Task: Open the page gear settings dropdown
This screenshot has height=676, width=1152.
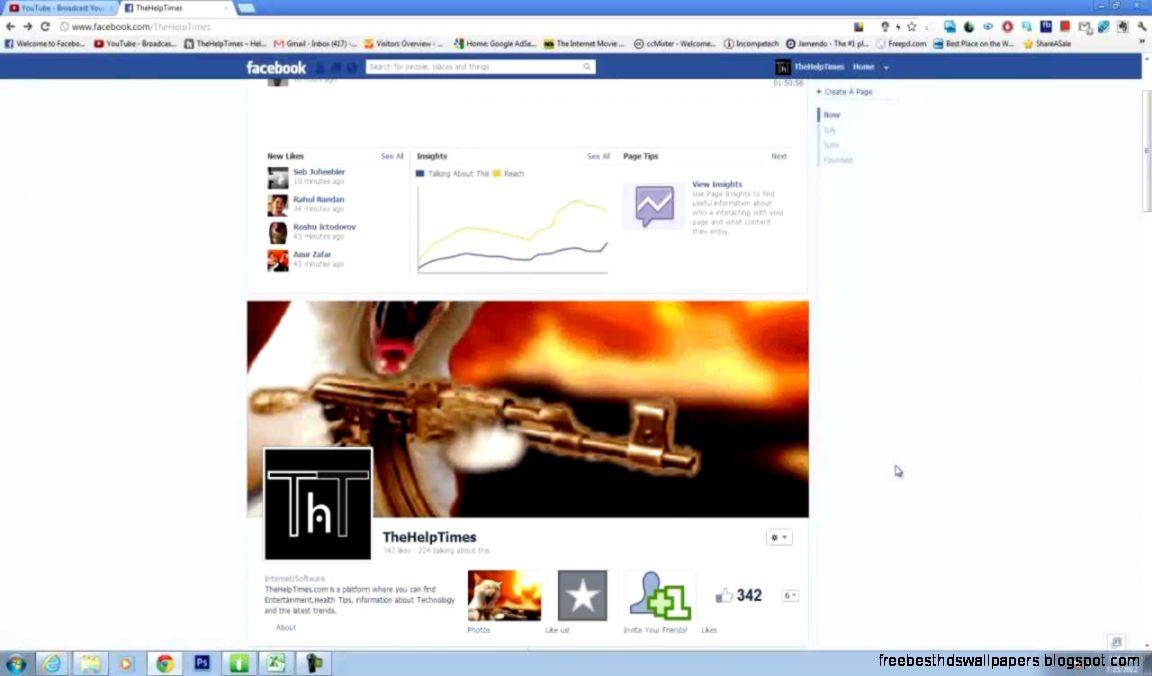Action: click(779, 538)
